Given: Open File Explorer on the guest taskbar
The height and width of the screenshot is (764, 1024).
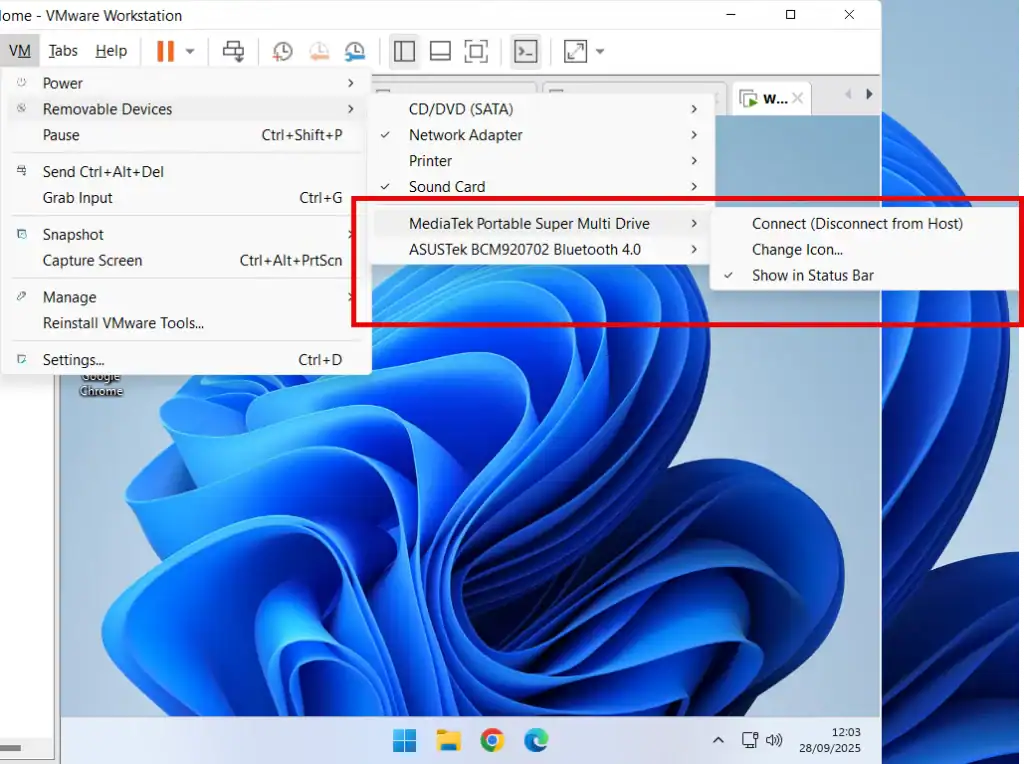Looking at the screenshot, I should 449,740.
